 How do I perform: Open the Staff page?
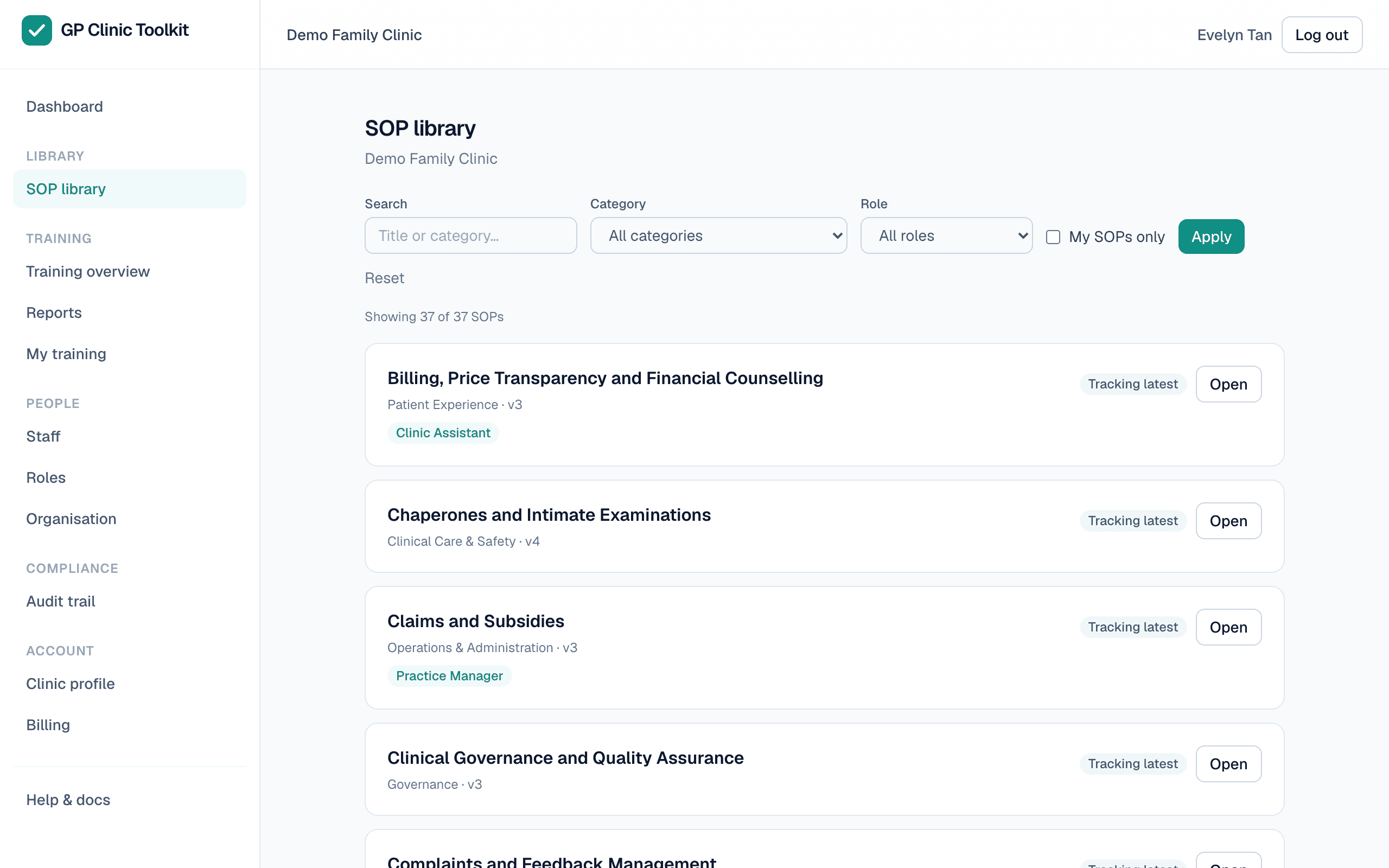click(x=130, y=436)
